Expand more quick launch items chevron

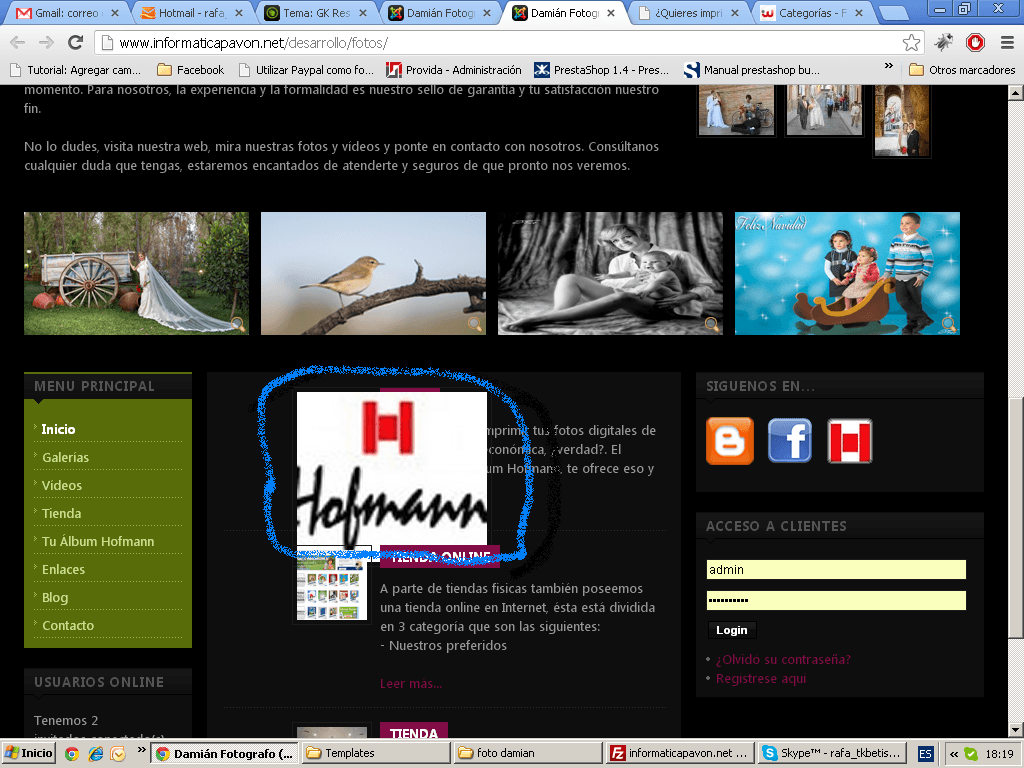click(141, 750)
